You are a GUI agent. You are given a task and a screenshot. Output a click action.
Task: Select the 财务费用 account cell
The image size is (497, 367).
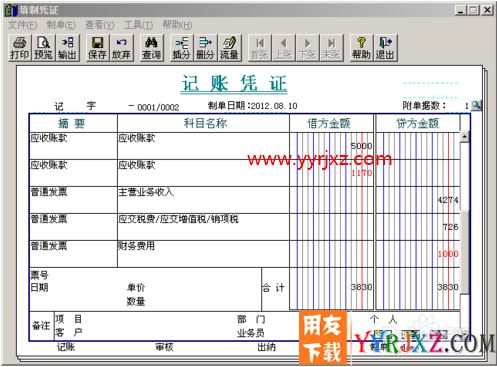point(203,254)
